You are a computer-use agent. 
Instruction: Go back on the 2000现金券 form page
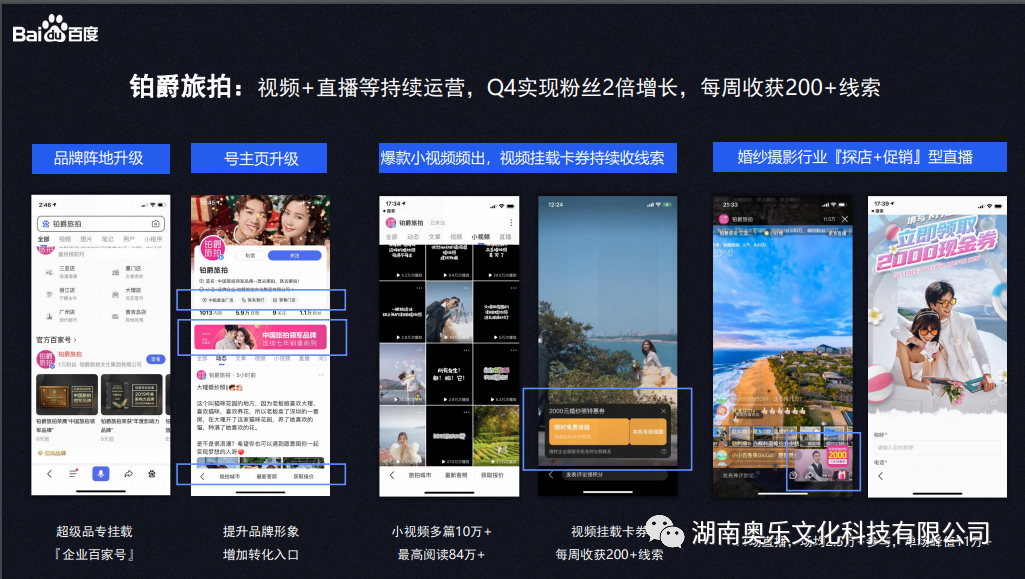click(x=881, y=476)
